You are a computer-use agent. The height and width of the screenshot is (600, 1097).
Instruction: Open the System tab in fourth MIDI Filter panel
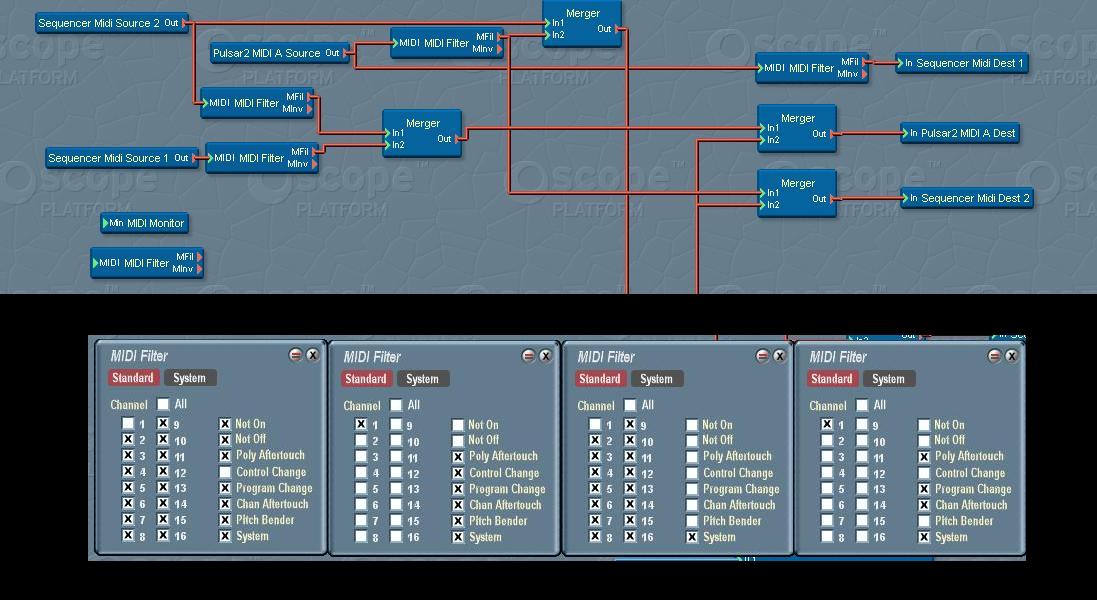[889, 378]
